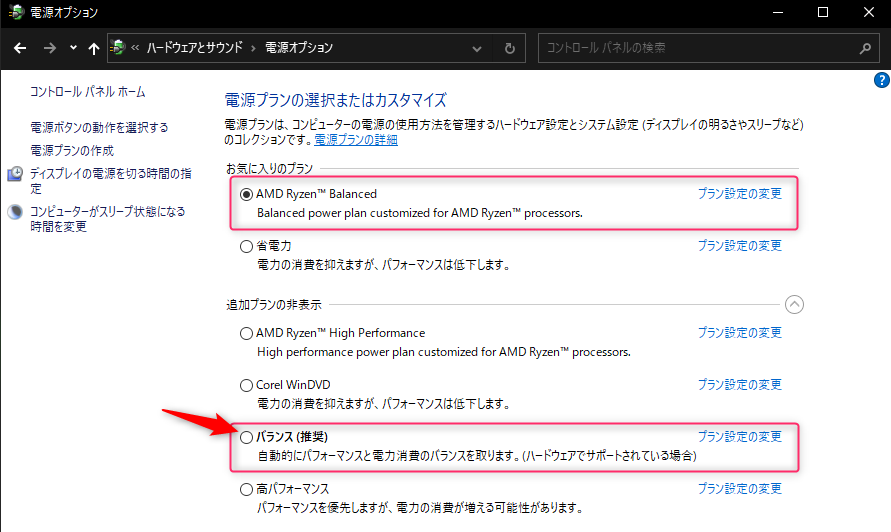
Task: Open 電源ボタンの動作を選択する link
Action: (x=99, y=127)
